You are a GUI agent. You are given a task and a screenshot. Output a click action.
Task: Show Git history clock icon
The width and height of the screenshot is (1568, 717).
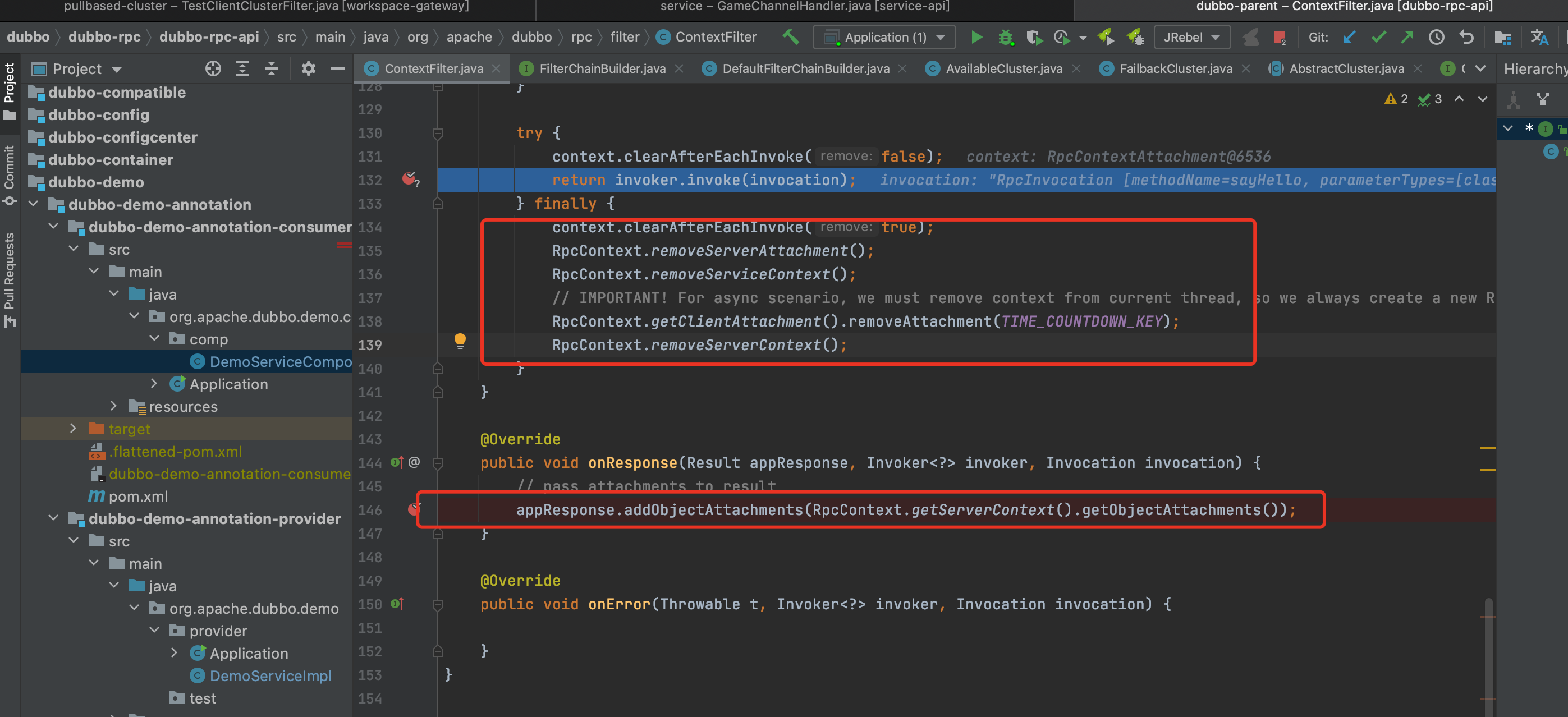click(x=1437, y=37)
